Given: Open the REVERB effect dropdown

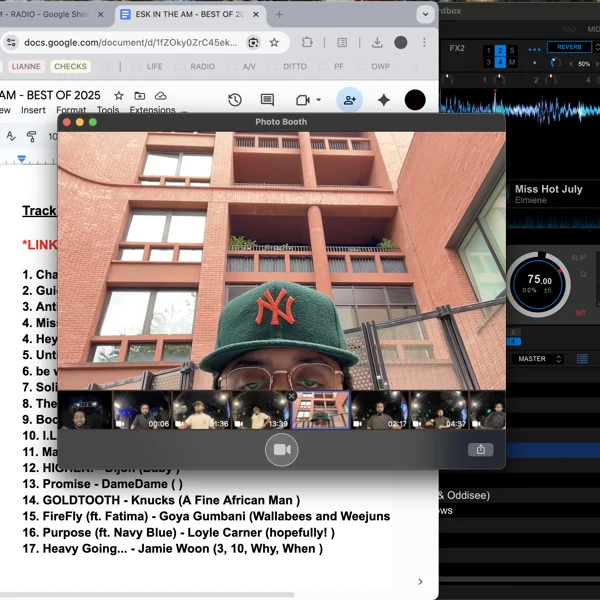Looking at the screenshot, I should tap(569, 47).
